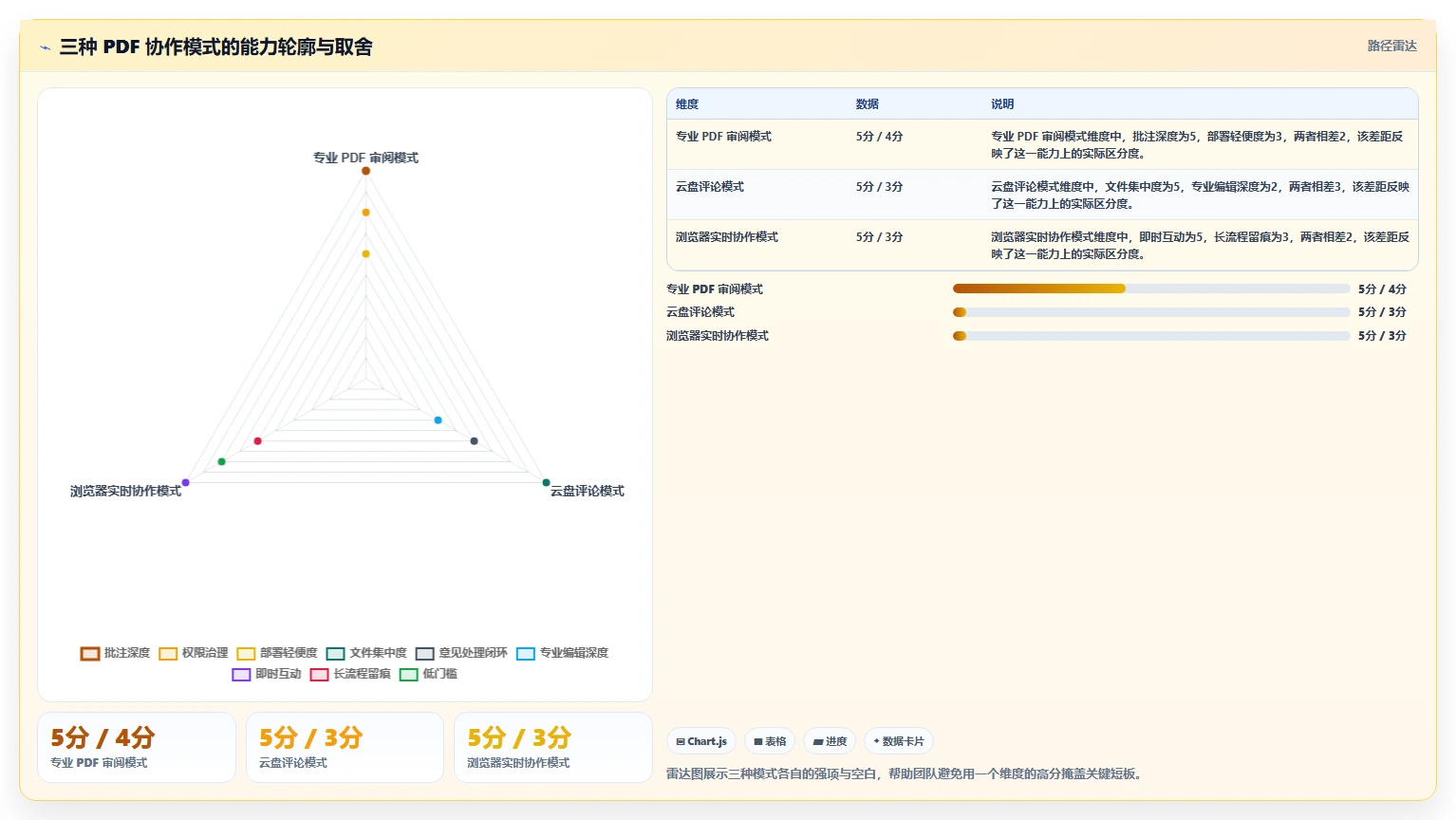Screen dimensions: 1456x820
Task: Click the 5分 / 3分 value beside 云盘评论模式 bar
Action: tap(1382, 312)
